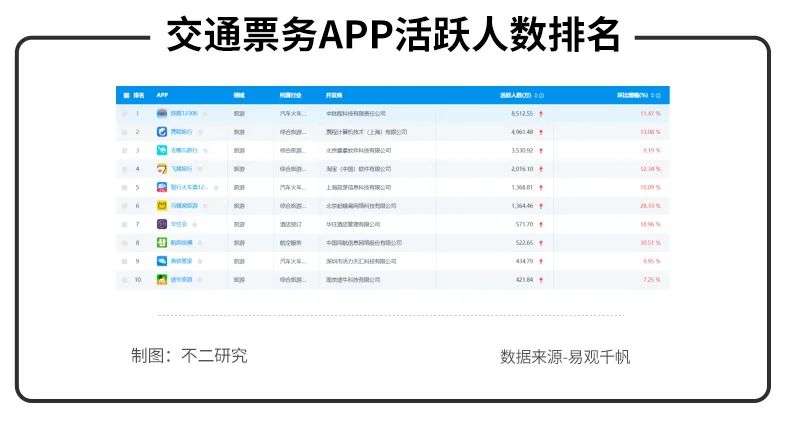Click the source text 数据来源-易观千帆
Screen dimensions: 786x422
click(x=565, y=357)
